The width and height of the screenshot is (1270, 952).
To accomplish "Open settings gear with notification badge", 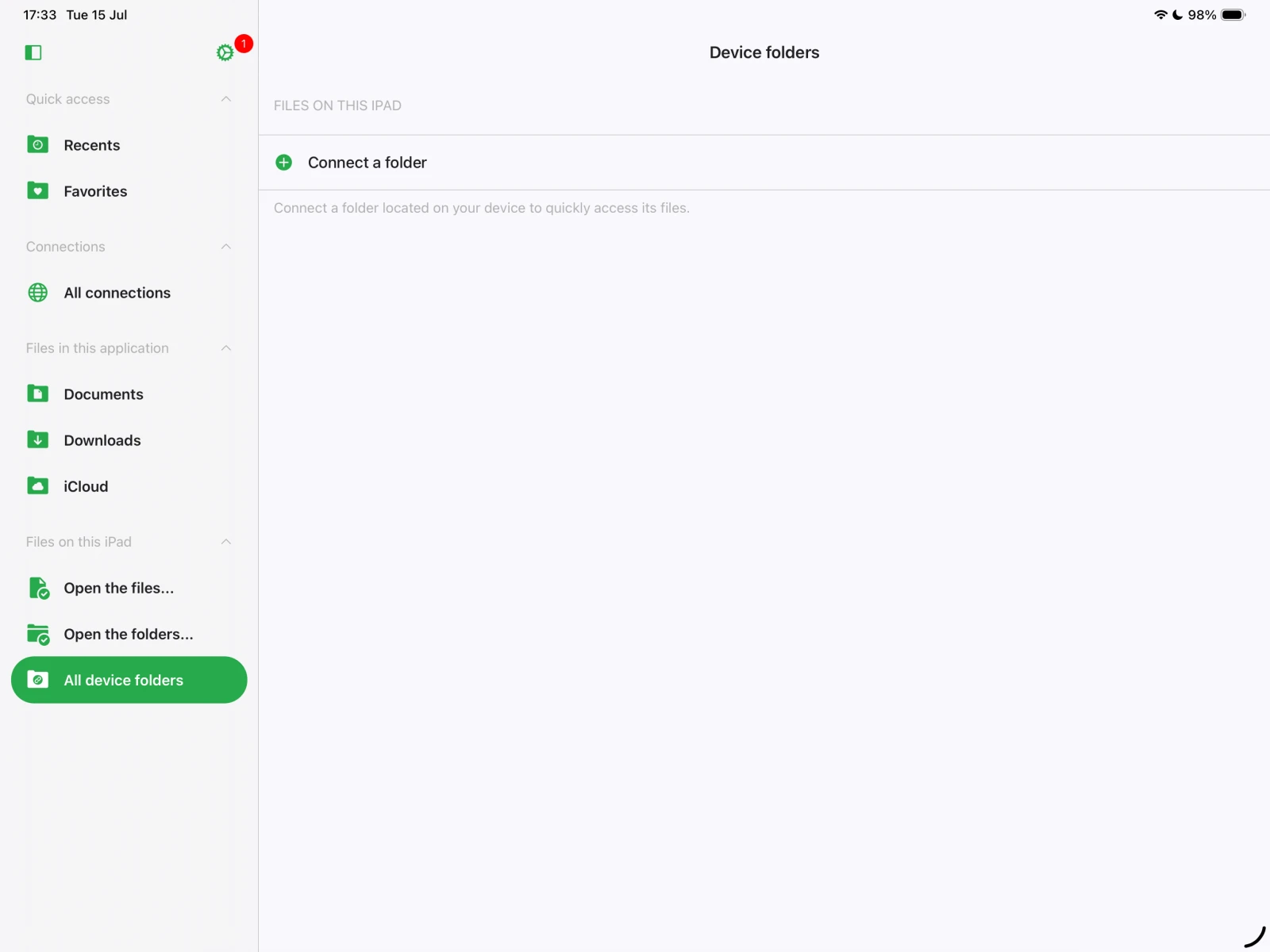I will (x=225, y=52).
